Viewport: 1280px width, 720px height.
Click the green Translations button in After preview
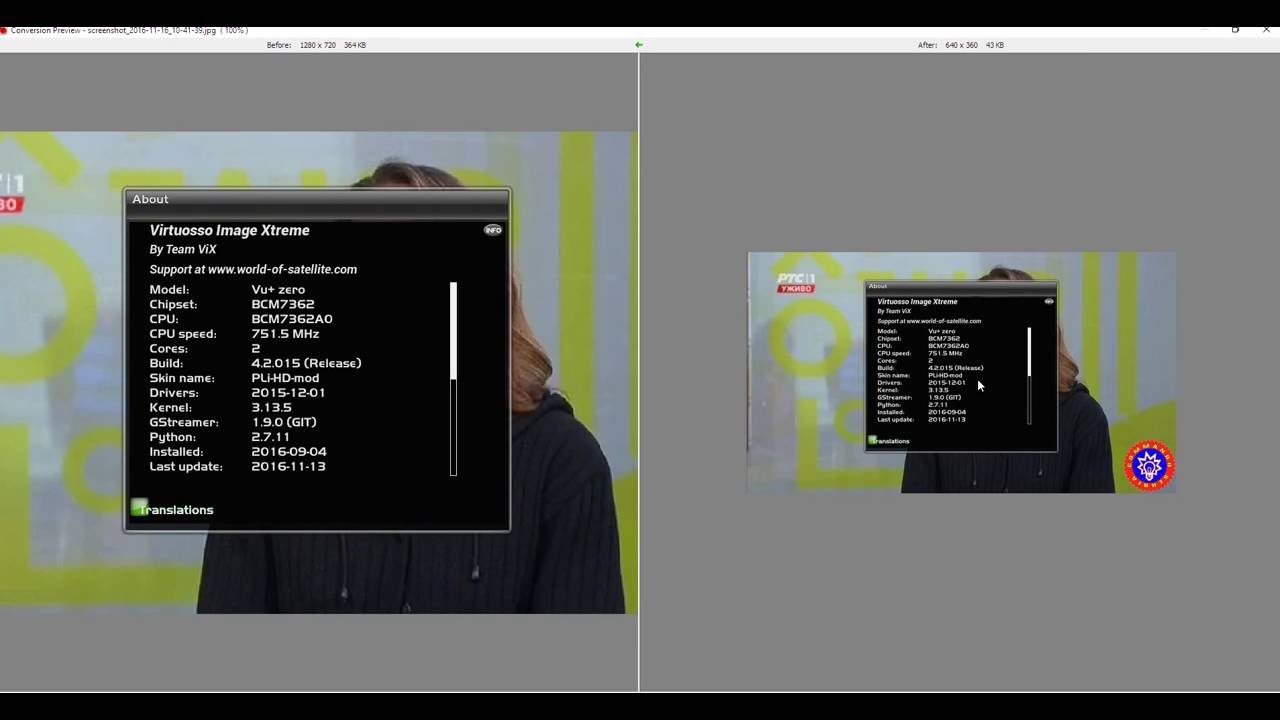tap(889, 440)
